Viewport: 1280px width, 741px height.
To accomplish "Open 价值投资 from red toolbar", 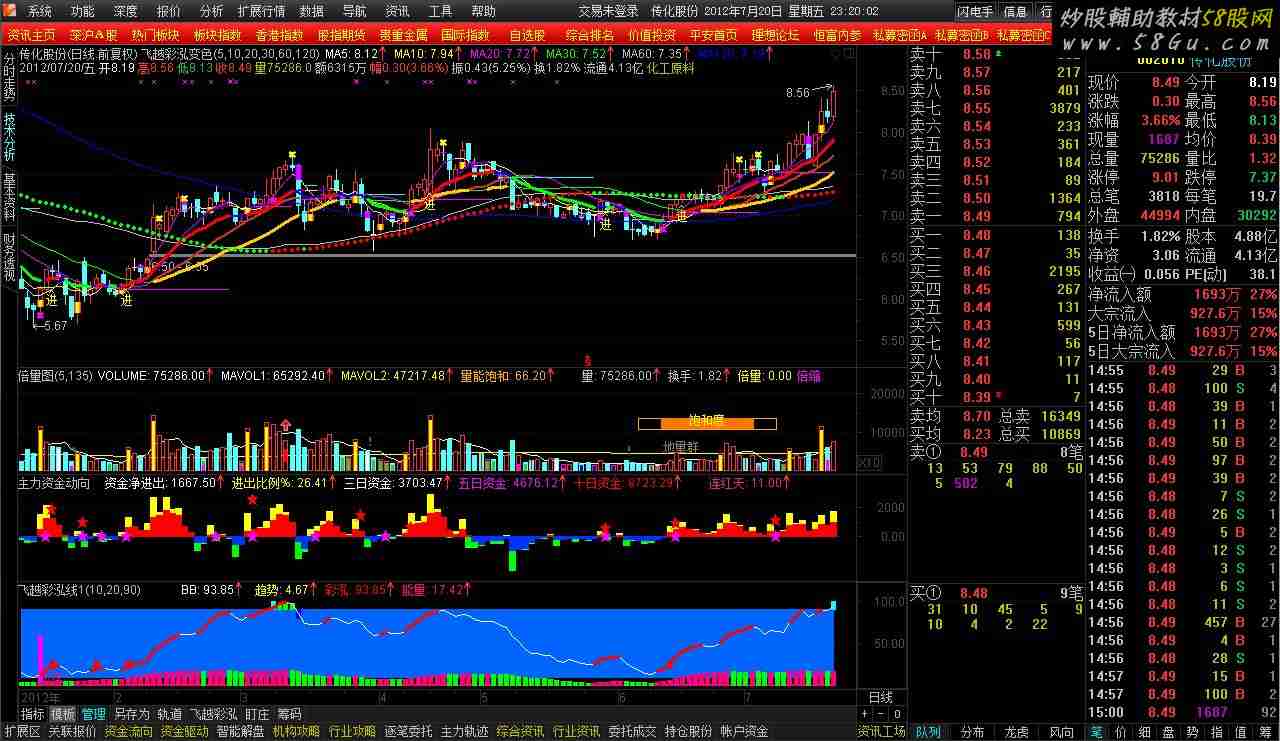I will click(x=651, y=35).
